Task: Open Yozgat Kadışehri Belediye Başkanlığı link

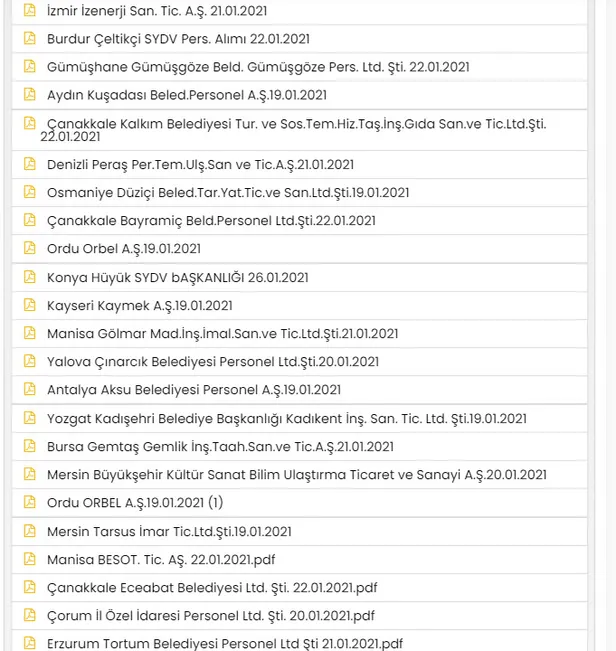Action: coord(286,418)
